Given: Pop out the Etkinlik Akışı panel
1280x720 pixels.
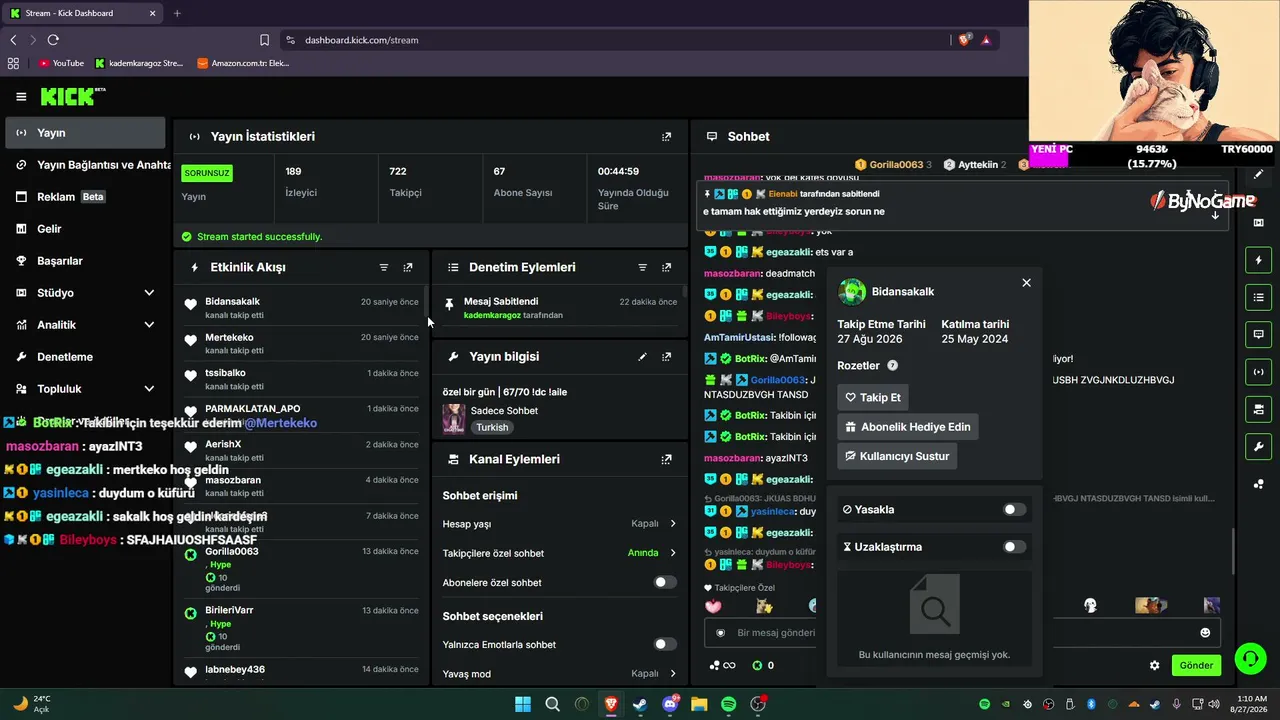Looking at the screenshot, I should [408, 267].
